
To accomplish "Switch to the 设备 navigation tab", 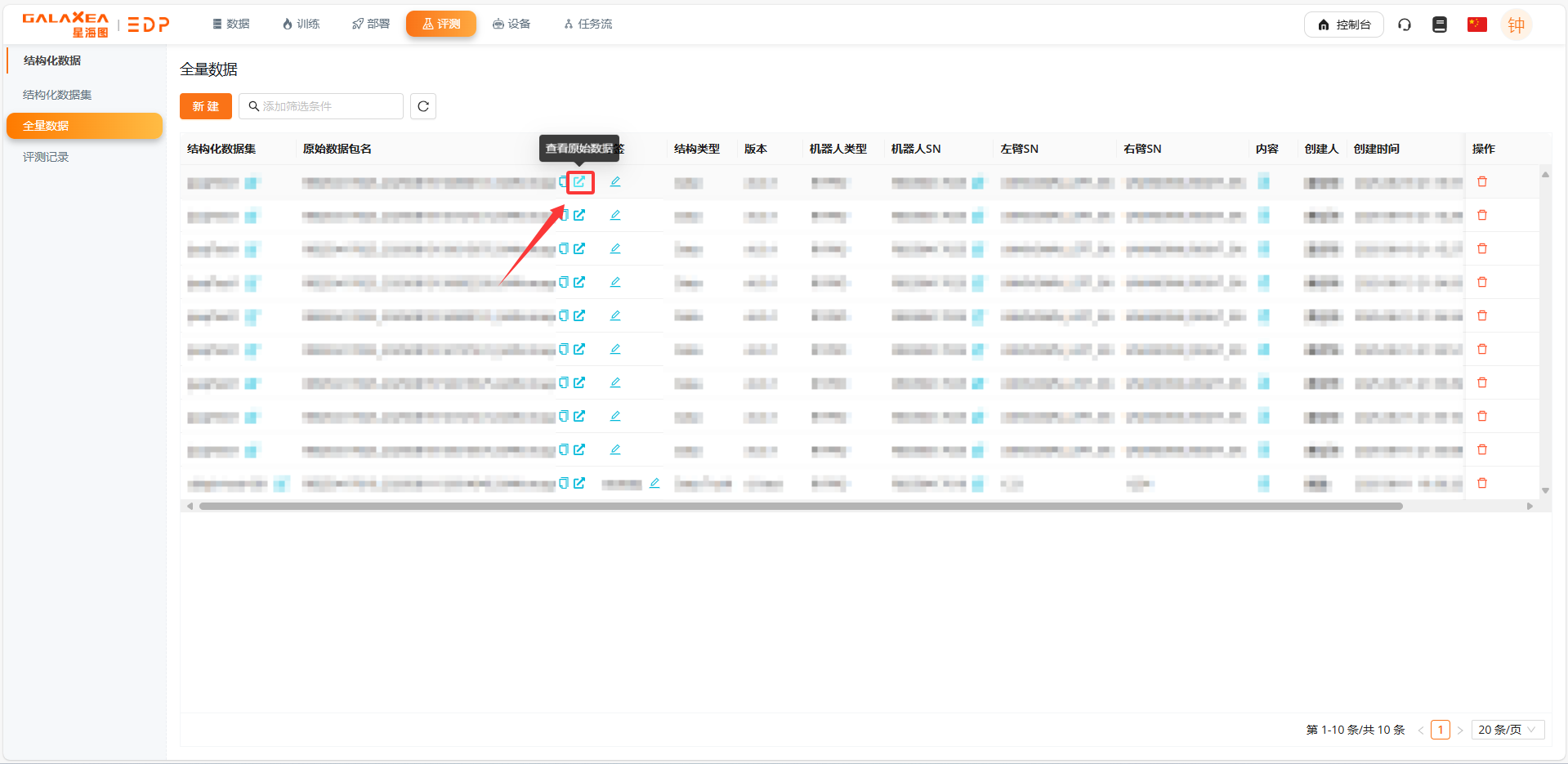I will pos(511,24).
